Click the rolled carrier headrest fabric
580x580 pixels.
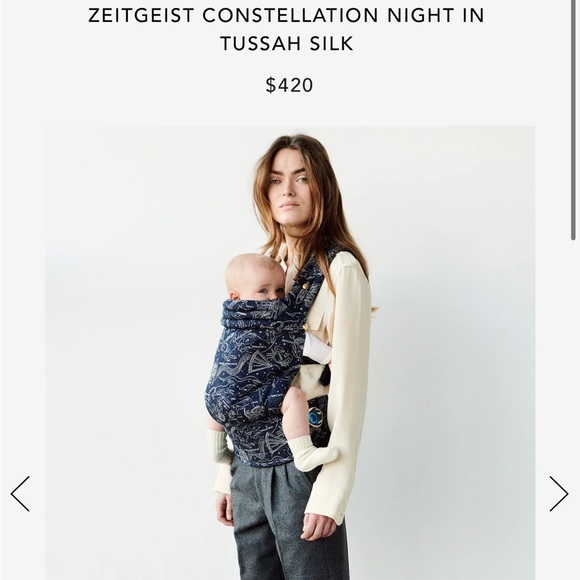(252, 314)
